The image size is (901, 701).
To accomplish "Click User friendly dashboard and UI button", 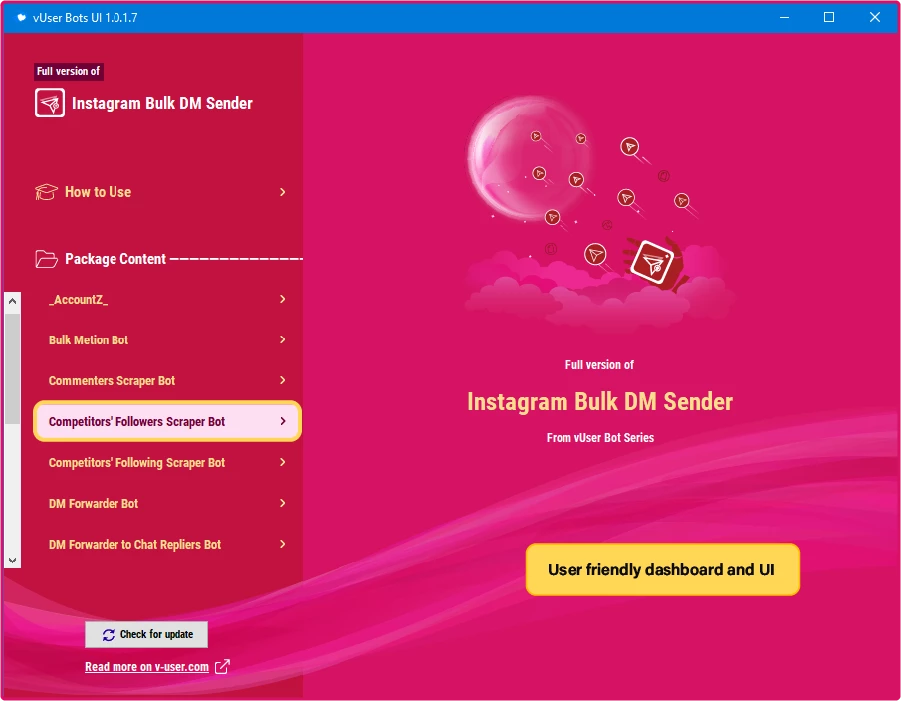I will tap(663, 569).
